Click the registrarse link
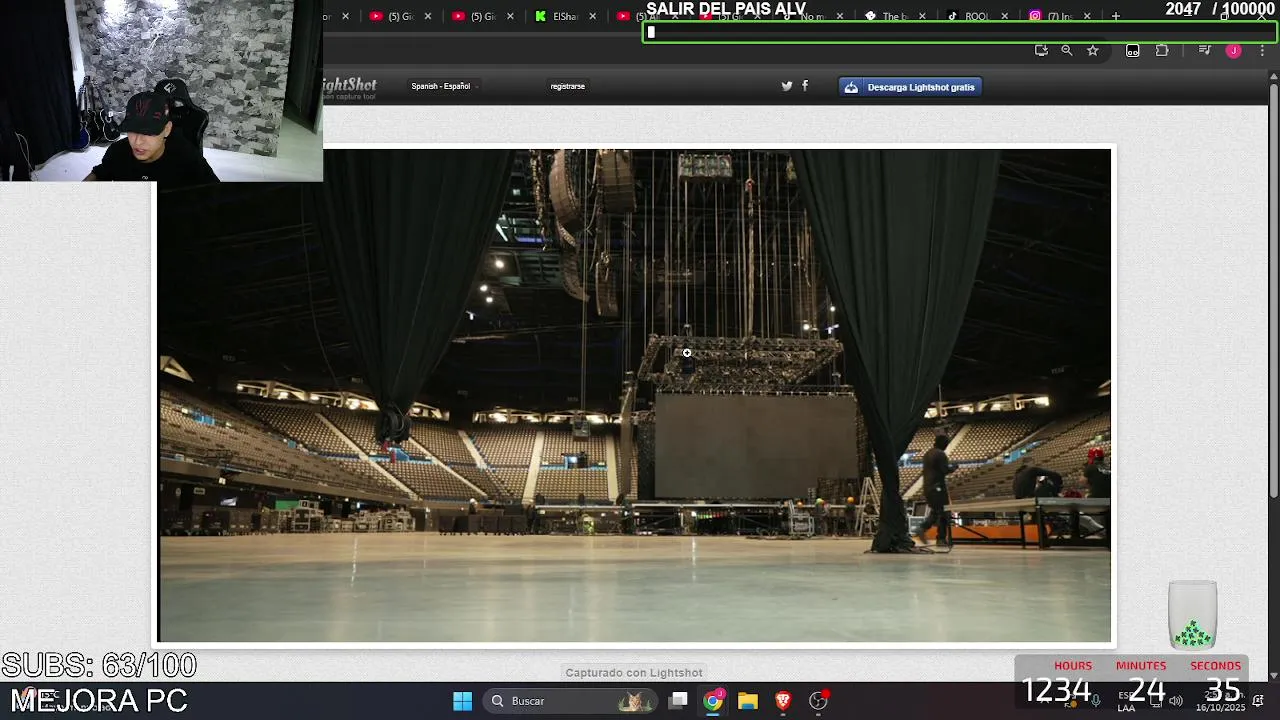1280x720 pixels. click(567, 86)
